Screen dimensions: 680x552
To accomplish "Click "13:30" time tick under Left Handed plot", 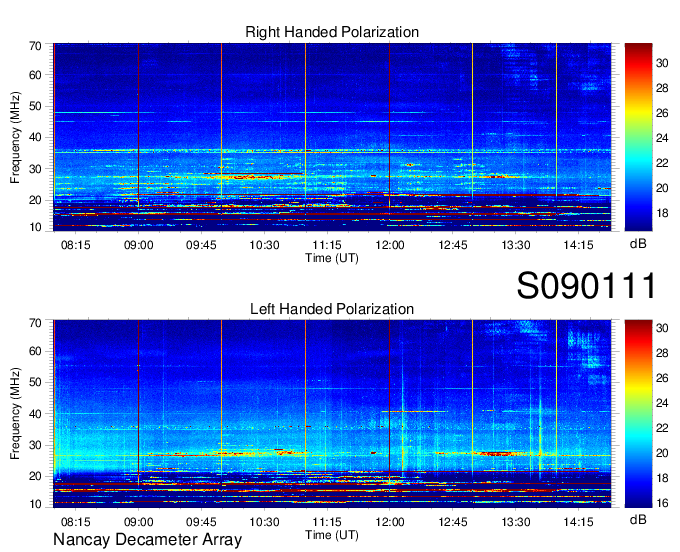I will click(x=516, y=521).
